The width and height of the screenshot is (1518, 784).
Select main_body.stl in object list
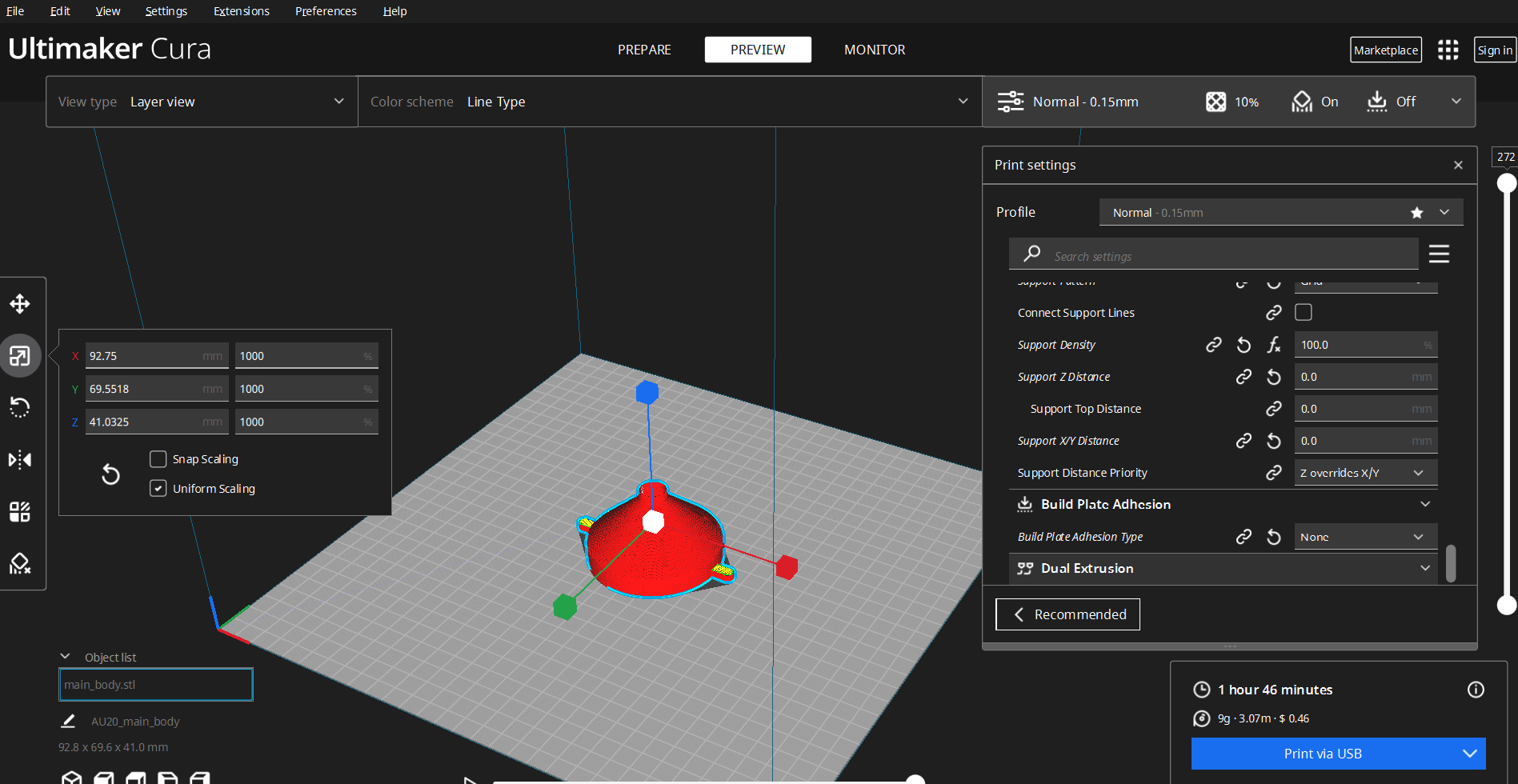[156, 685]
